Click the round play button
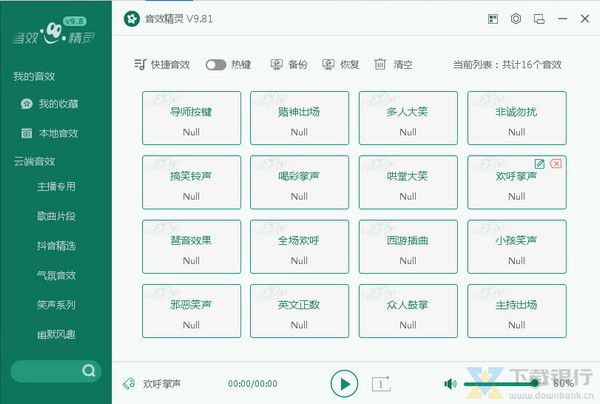This screenshot has height=404, width=600. coord(344,384)
